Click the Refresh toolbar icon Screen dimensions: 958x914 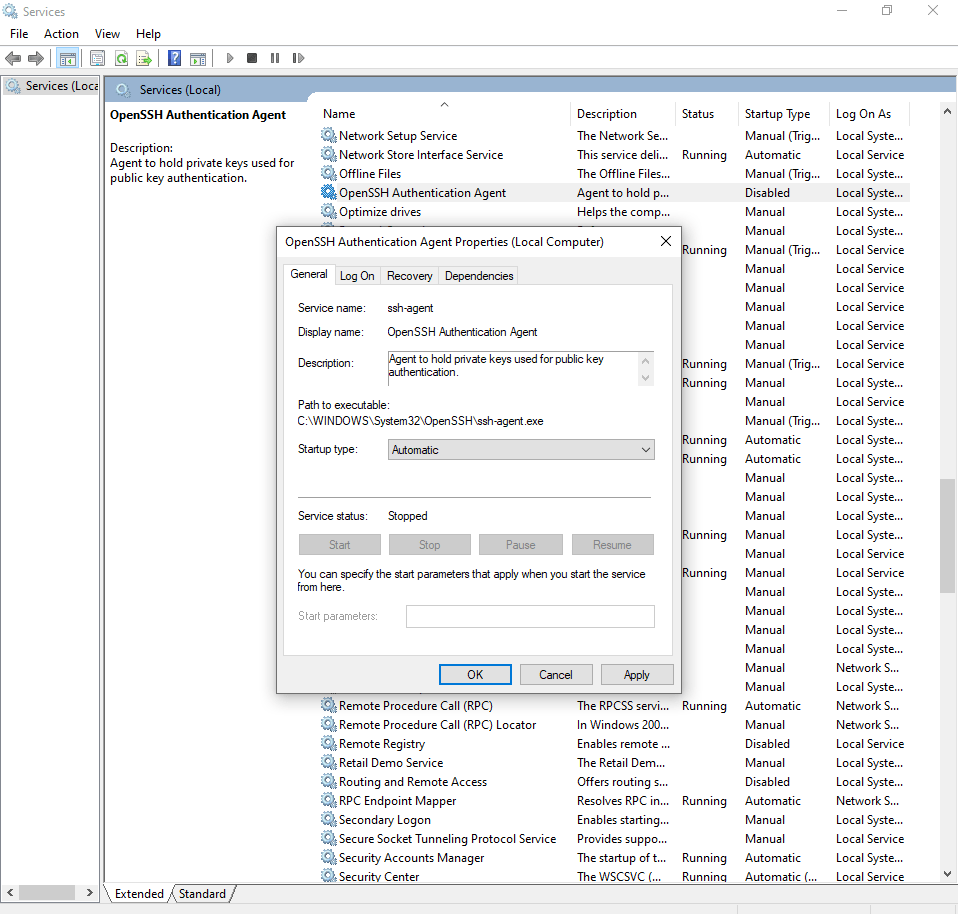coord(122,59)
